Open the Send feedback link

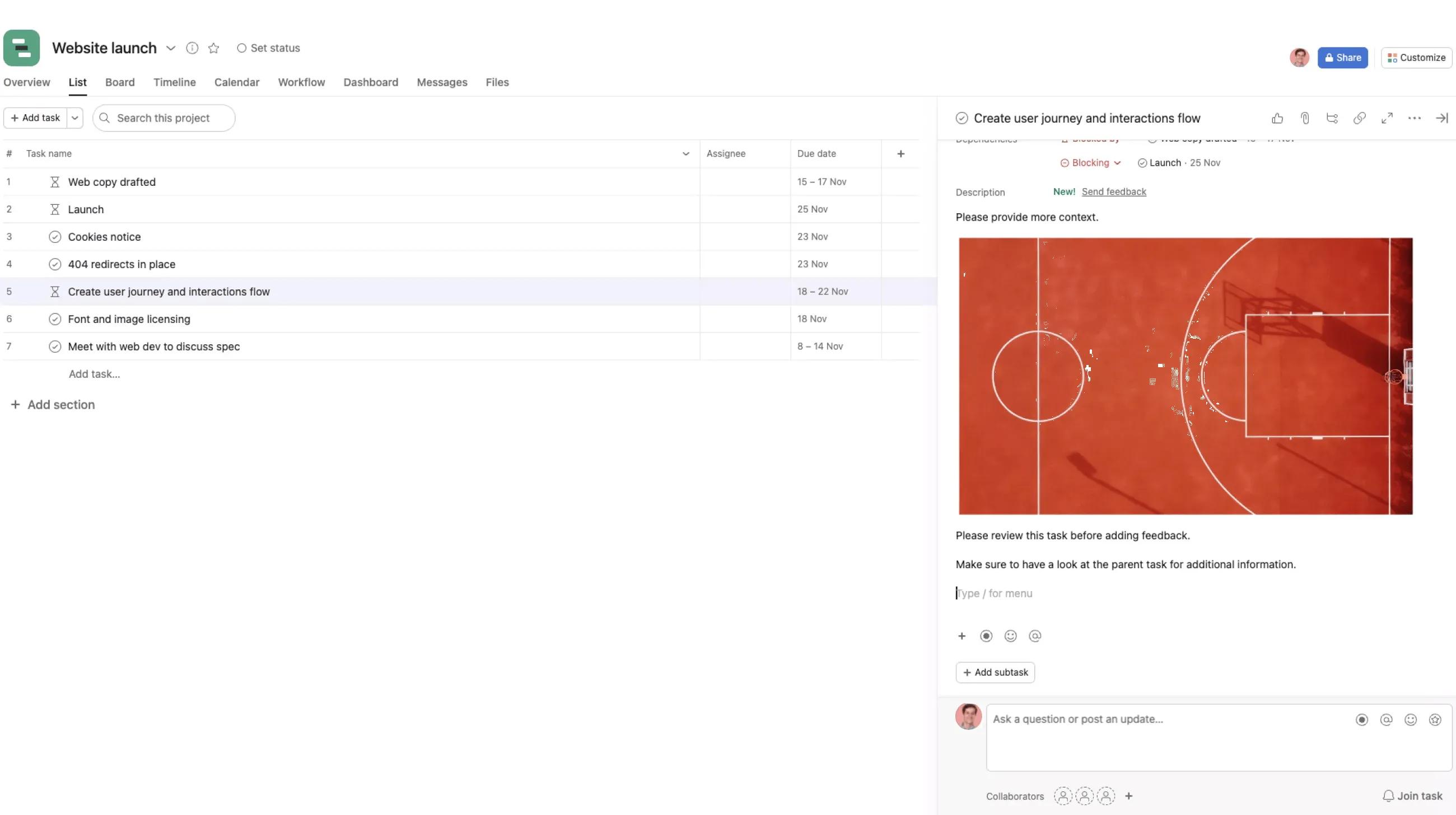1113,191
